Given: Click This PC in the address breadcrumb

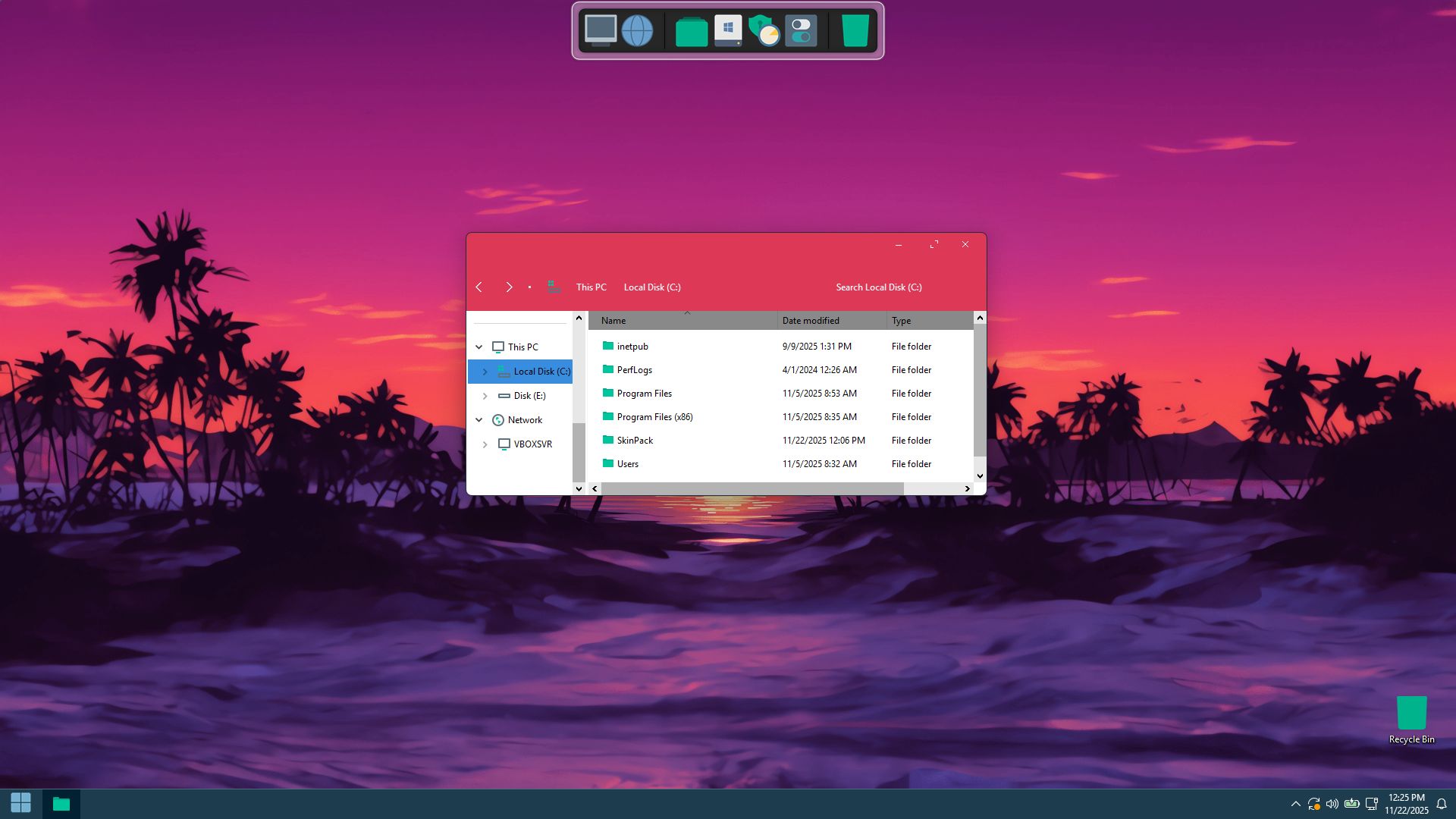Looking at the screenshot, I should [591, 287].
